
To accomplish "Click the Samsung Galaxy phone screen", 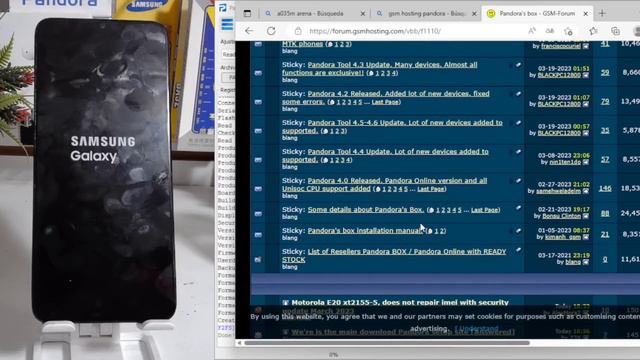I will pyautogui.click(x=103, y=169).
